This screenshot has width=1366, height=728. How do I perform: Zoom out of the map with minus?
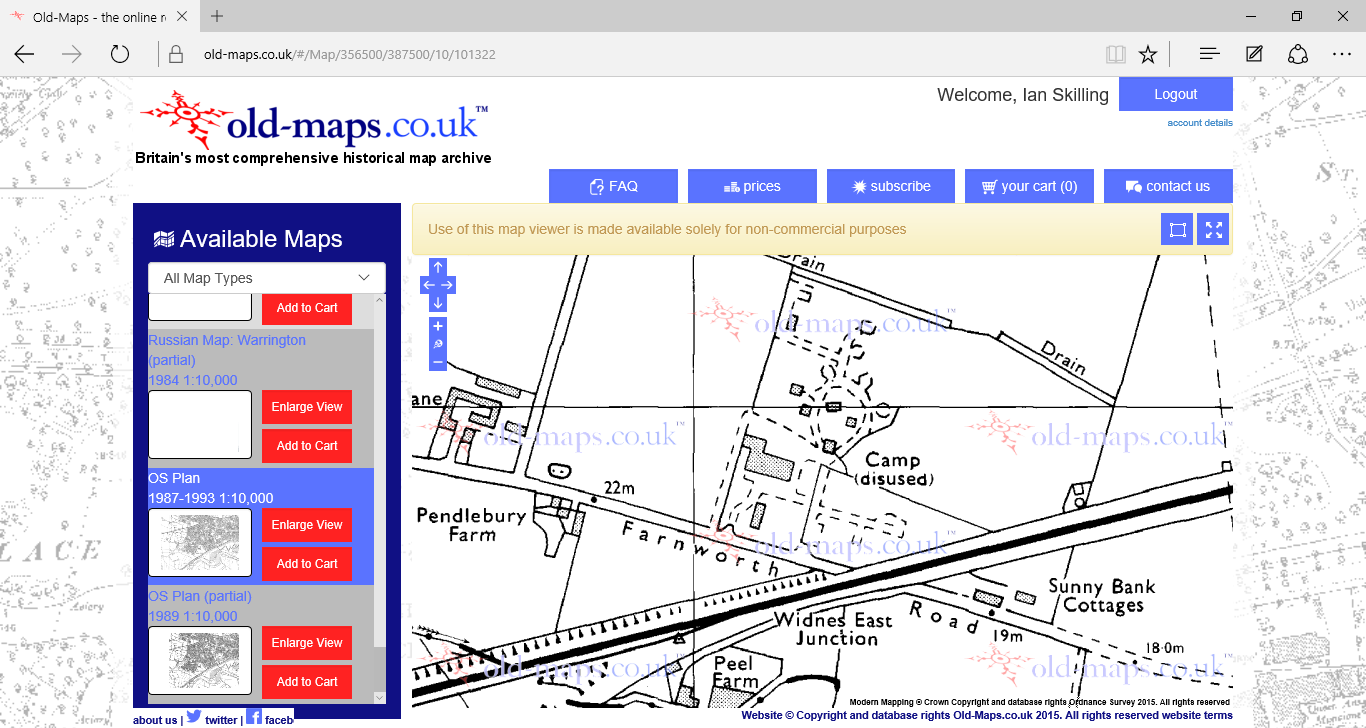(438, 362)
